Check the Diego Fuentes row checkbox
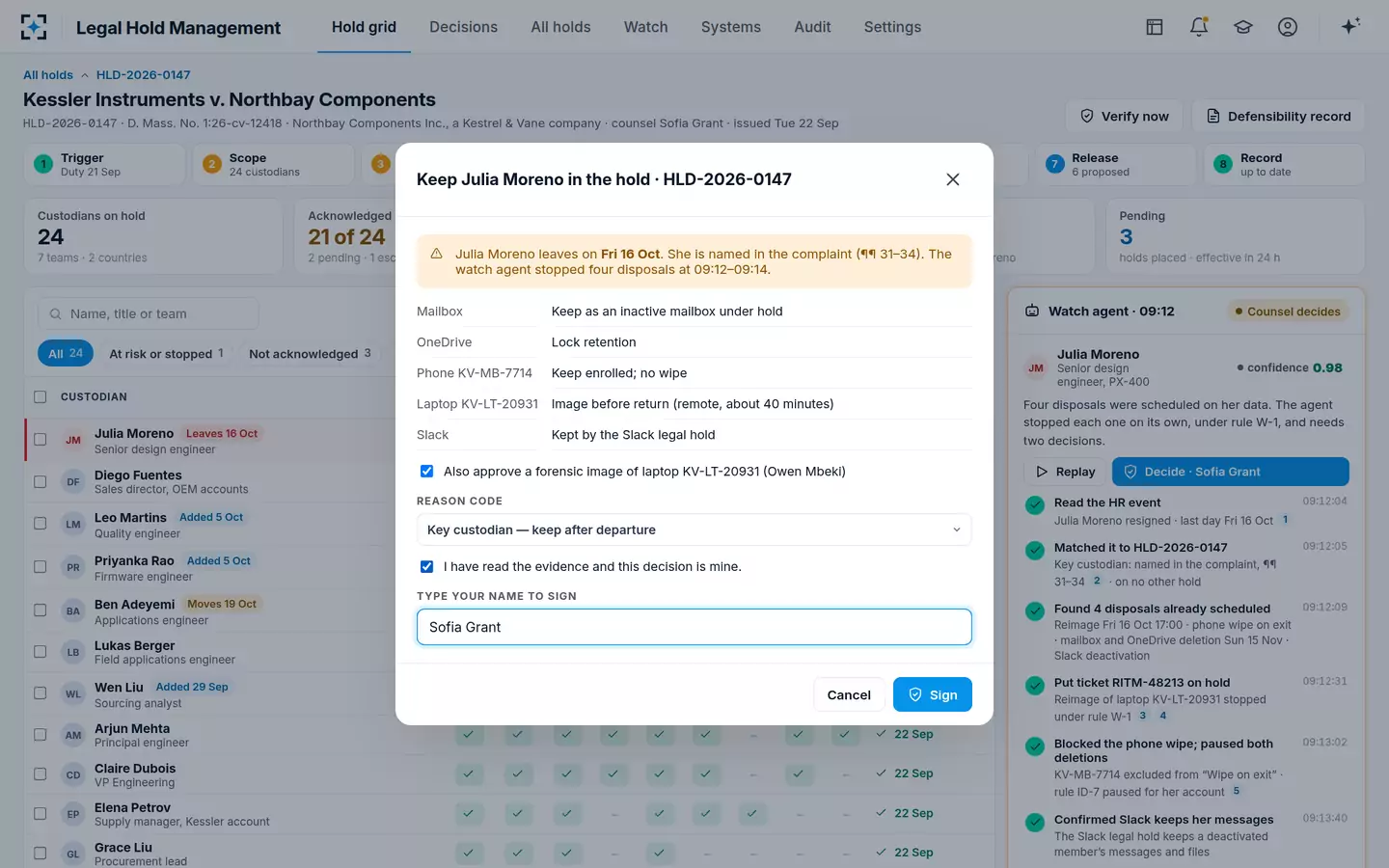This screenshot has height=868, width=1389. (40, 481)
